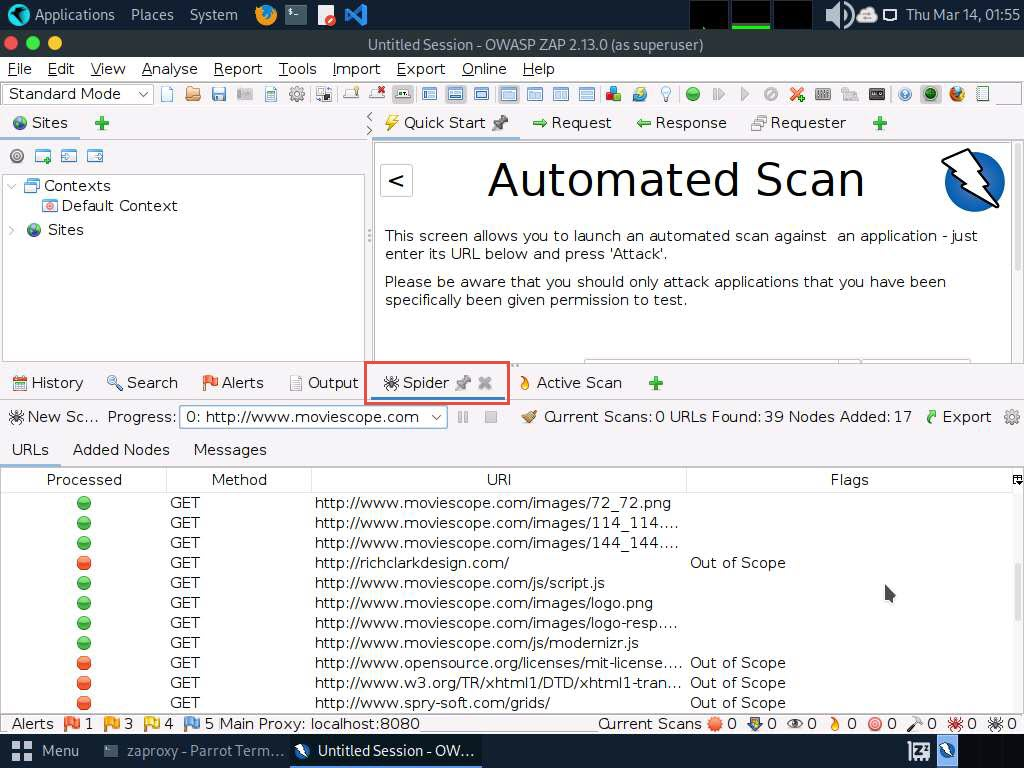The height and width of the screenshot is (768, 1024).
Task: Click the scope target icon in Sites panel
Action: click(17, 156)
